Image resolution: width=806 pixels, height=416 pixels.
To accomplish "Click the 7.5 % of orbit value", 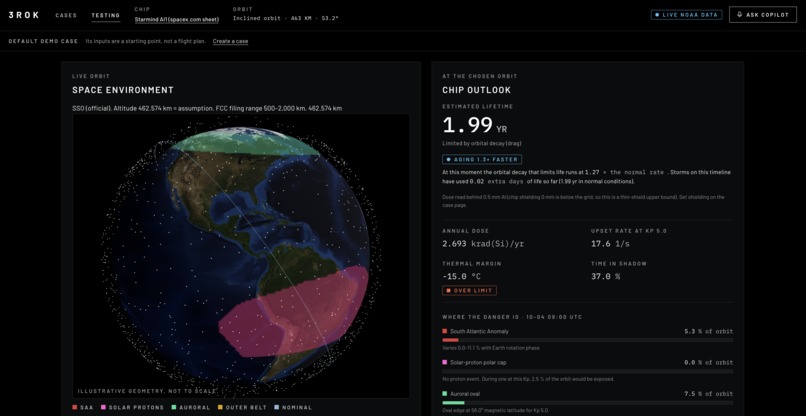I will pos(708,394).
